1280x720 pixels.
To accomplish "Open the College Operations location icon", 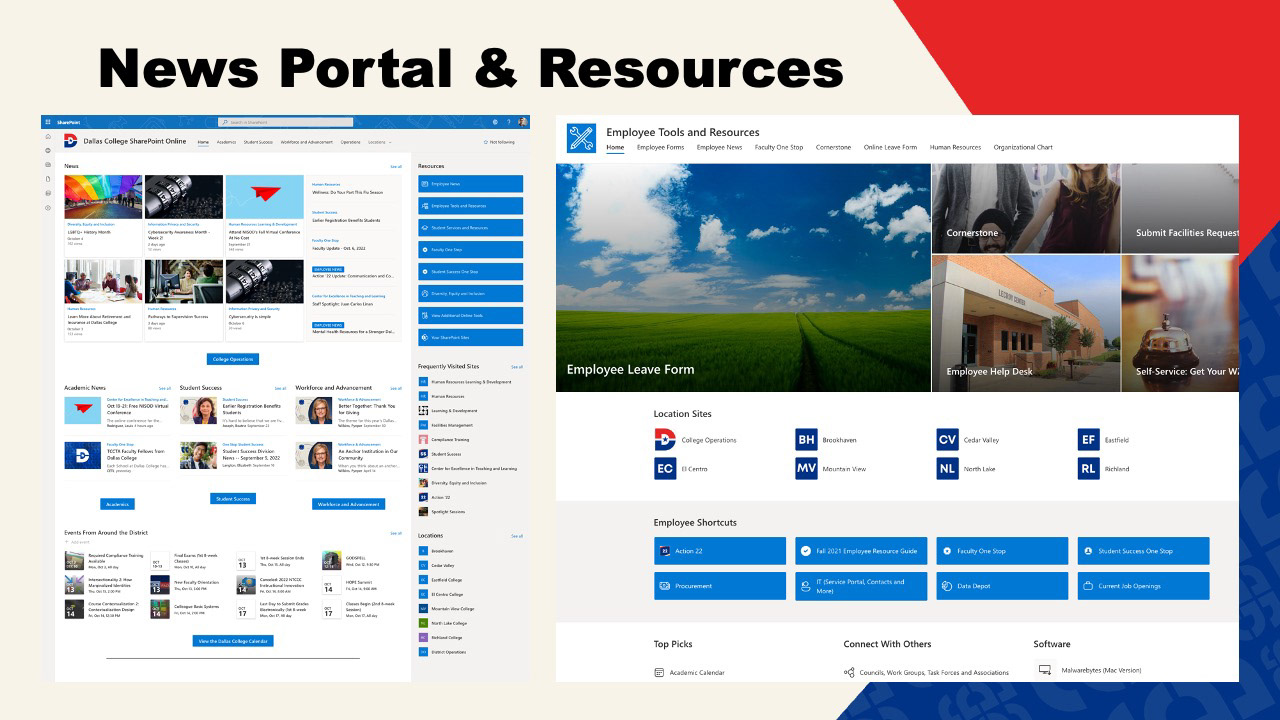I will [x=665, y=440].
